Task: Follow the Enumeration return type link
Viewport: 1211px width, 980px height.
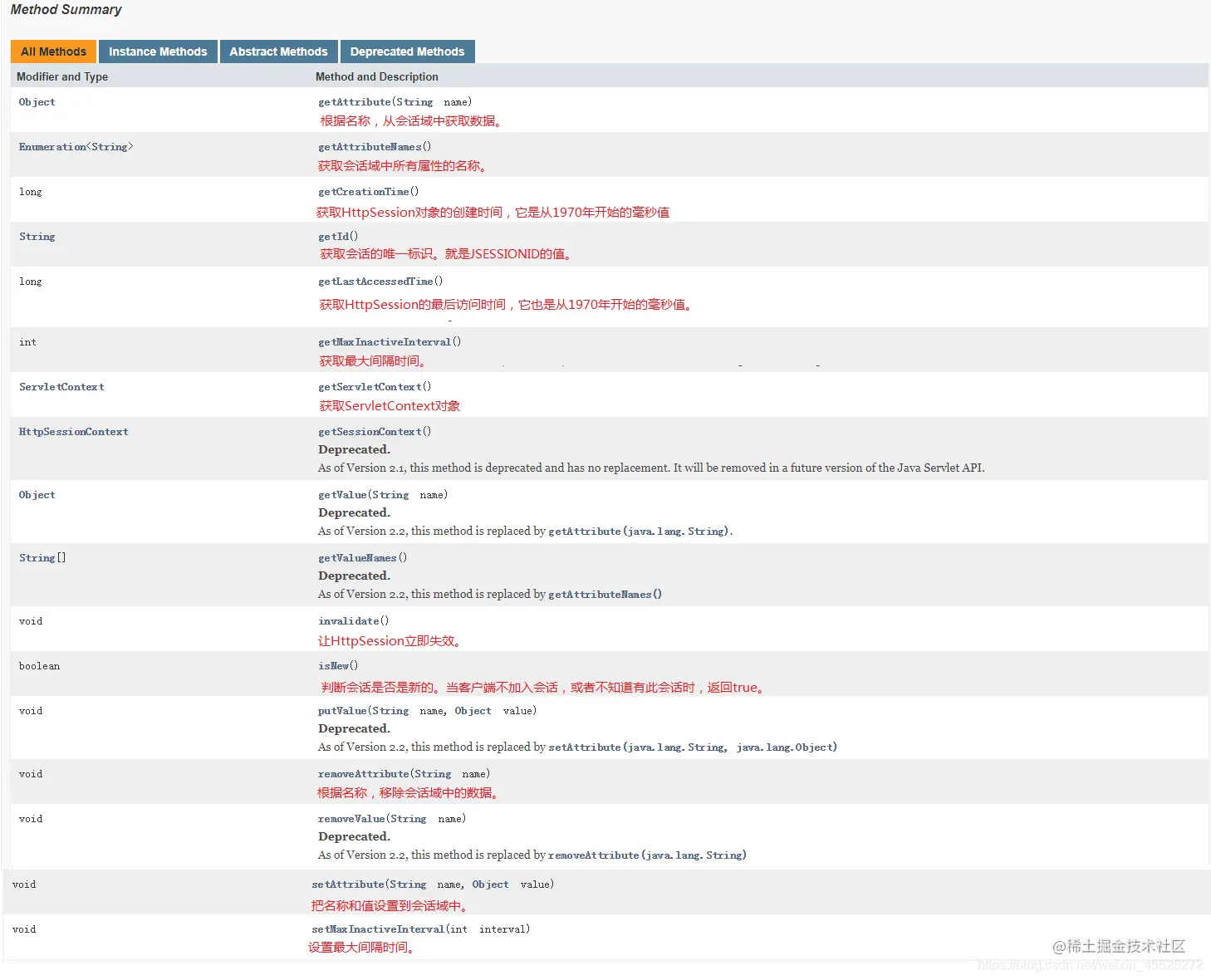Action: click(52, 147)
